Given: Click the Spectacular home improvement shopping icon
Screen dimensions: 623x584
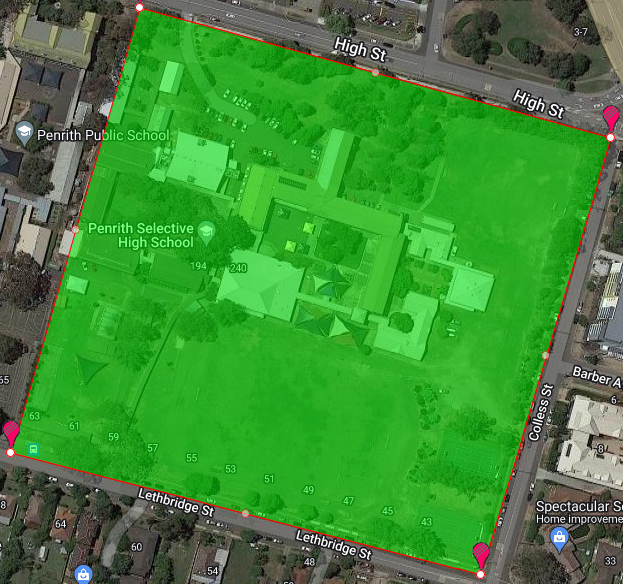Looking at the screenshot, I should (560, 539).
